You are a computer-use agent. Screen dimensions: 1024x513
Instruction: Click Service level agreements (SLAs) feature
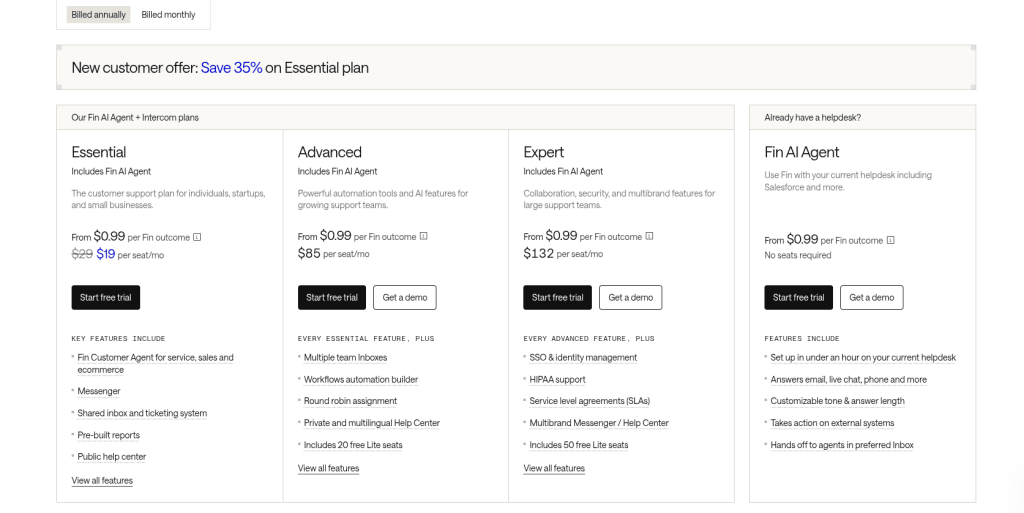590,401
